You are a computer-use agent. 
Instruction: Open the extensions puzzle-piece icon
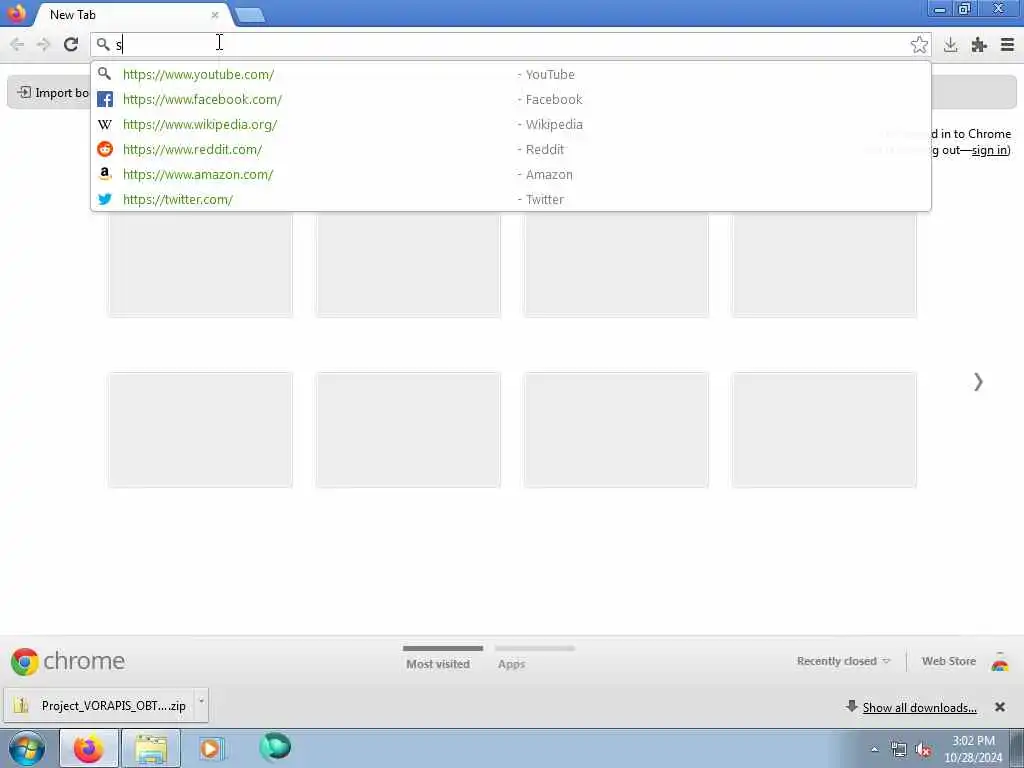pos(979,44)
